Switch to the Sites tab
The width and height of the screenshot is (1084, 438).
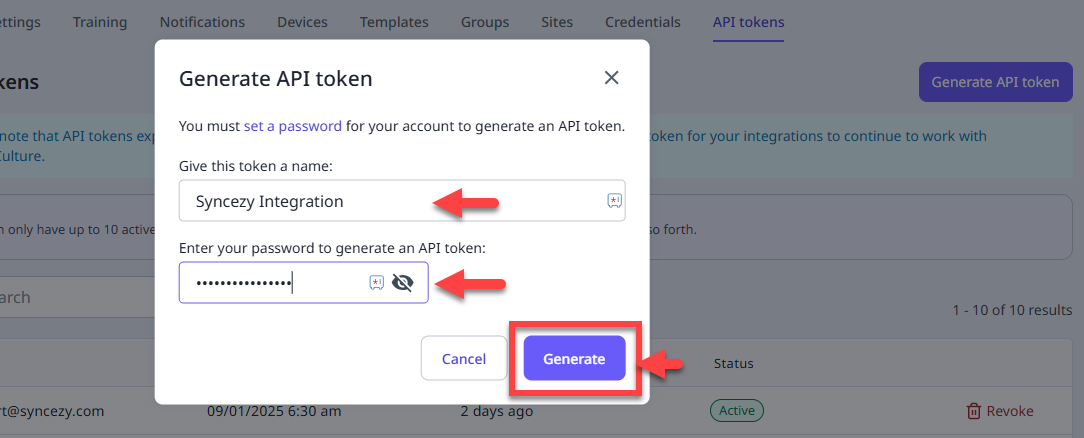pyautogui.click(x=557, y=22)
